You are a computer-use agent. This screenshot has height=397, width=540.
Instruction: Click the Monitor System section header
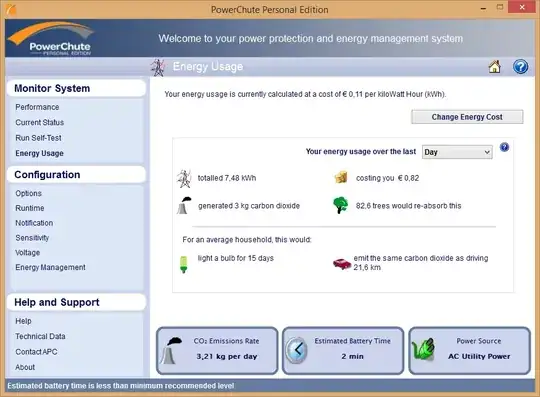coord(76,88)
